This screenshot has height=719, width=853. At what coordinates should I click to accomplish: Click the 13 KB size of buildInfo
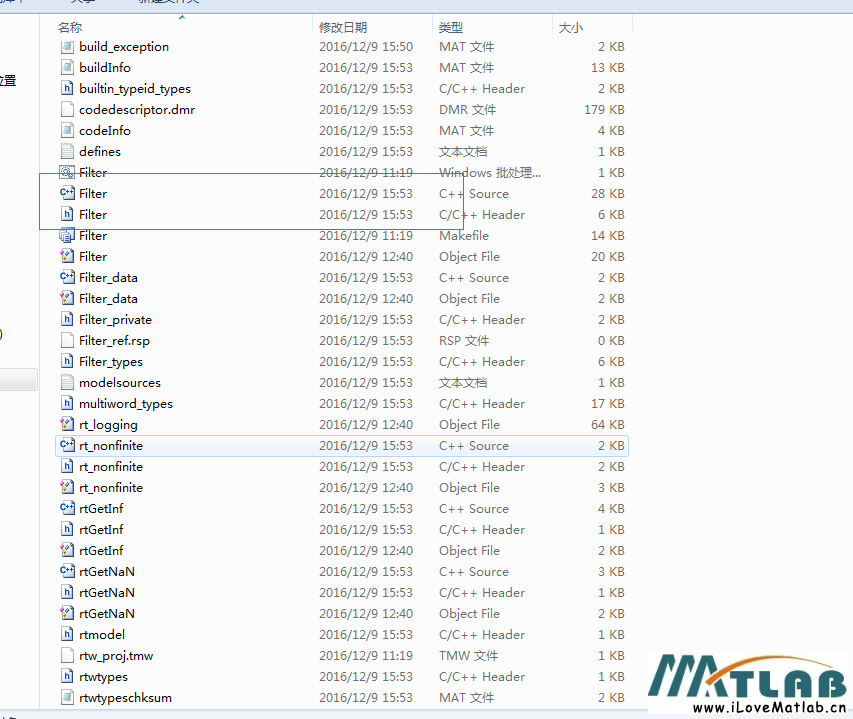click(x=608, y=68)
